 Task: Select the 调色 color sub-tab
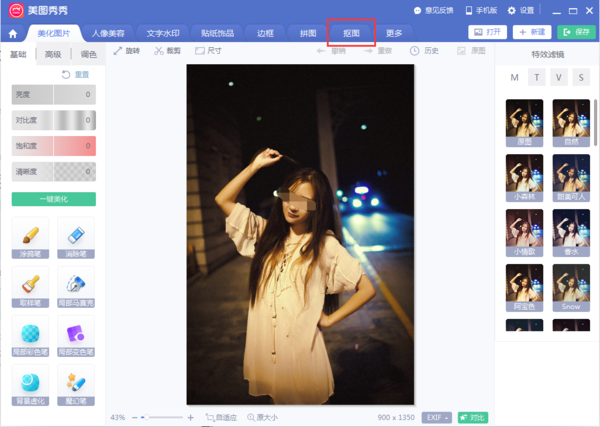pyautogui.click(x=88, y=54)
